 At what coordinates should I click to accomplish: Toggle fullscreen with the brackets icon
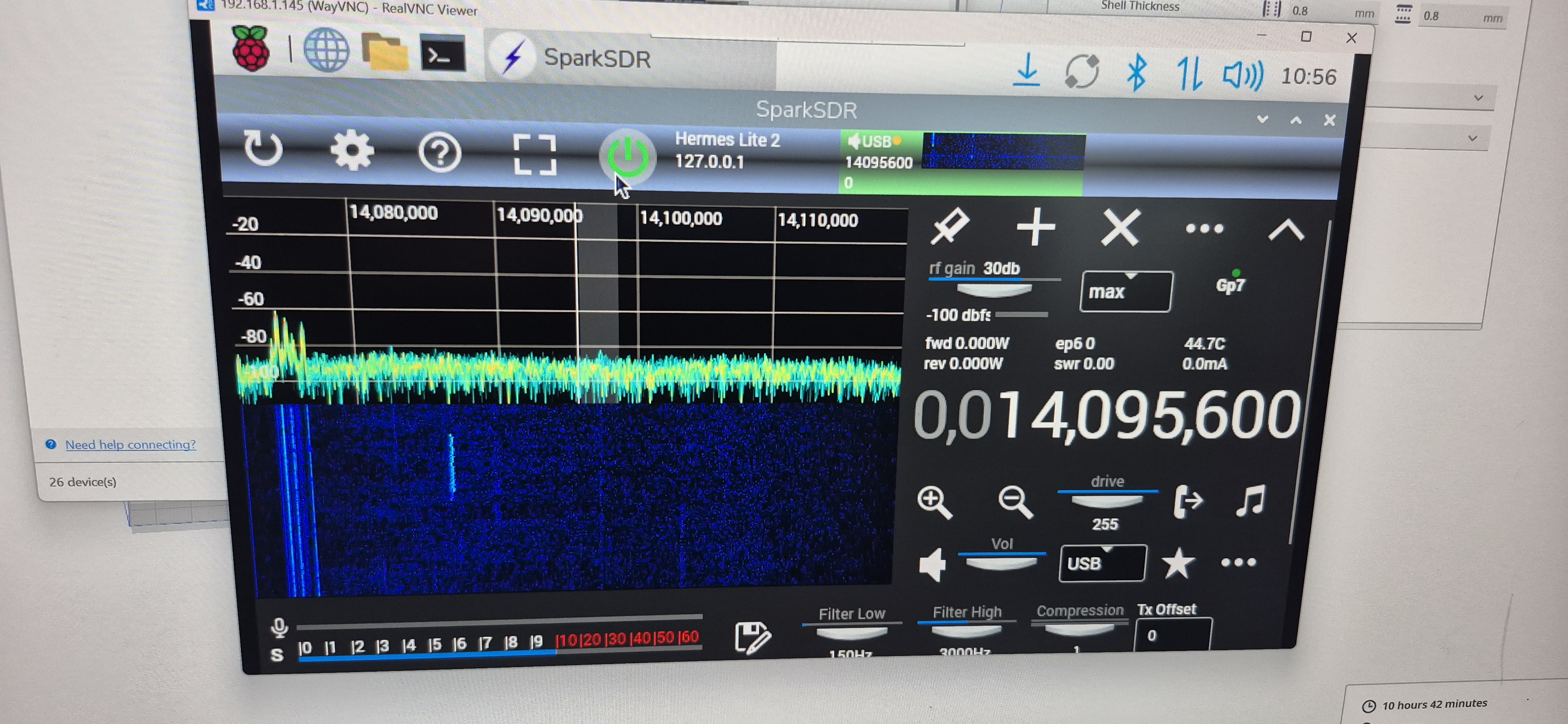534,155
